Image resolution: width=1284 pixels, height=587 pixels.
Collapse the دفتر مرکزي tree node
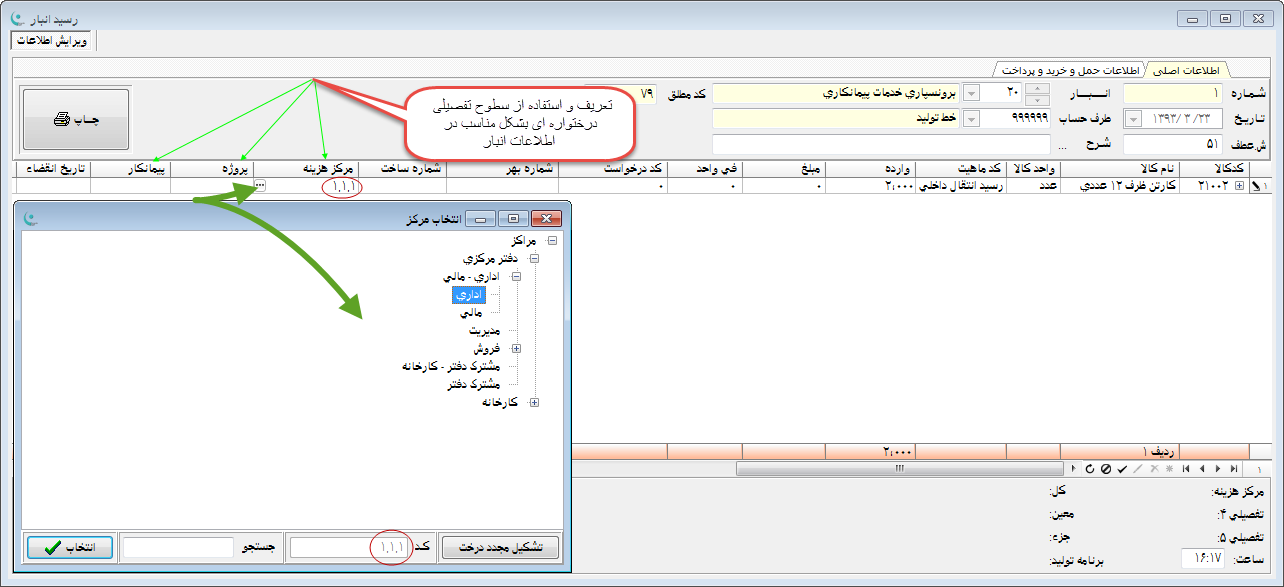(534, 259)
